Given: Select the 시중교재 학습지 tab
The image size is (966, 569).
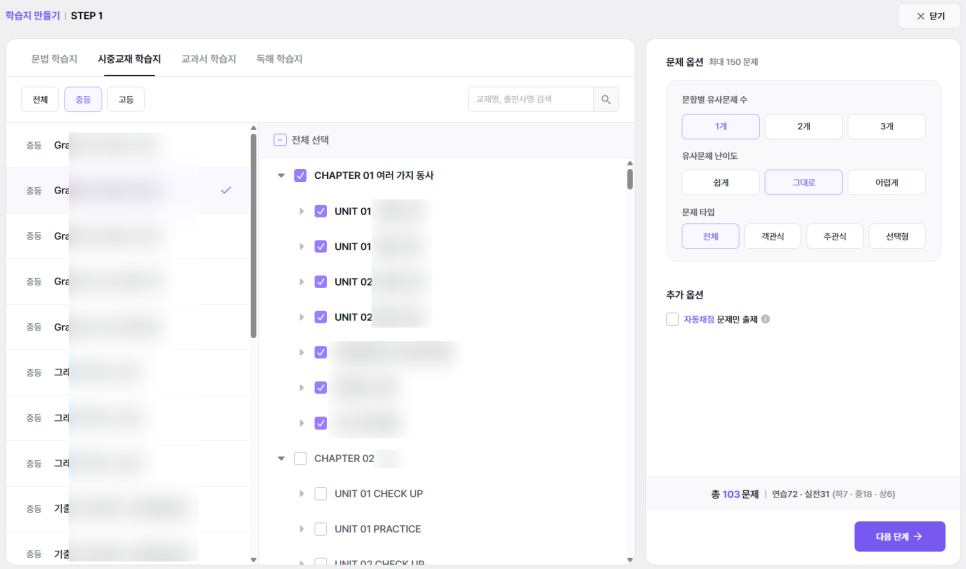Looking at the screenshot, I should coord(129,59).
